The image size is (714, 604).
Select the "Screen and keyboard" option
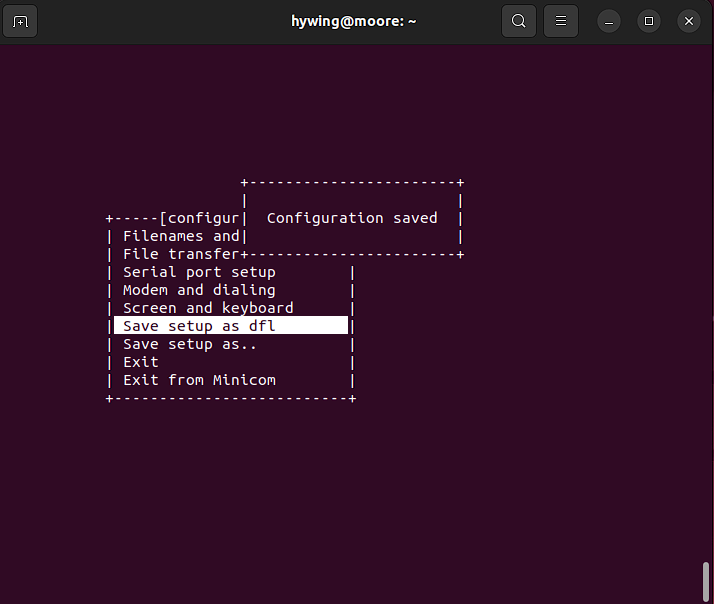[208, 308]
